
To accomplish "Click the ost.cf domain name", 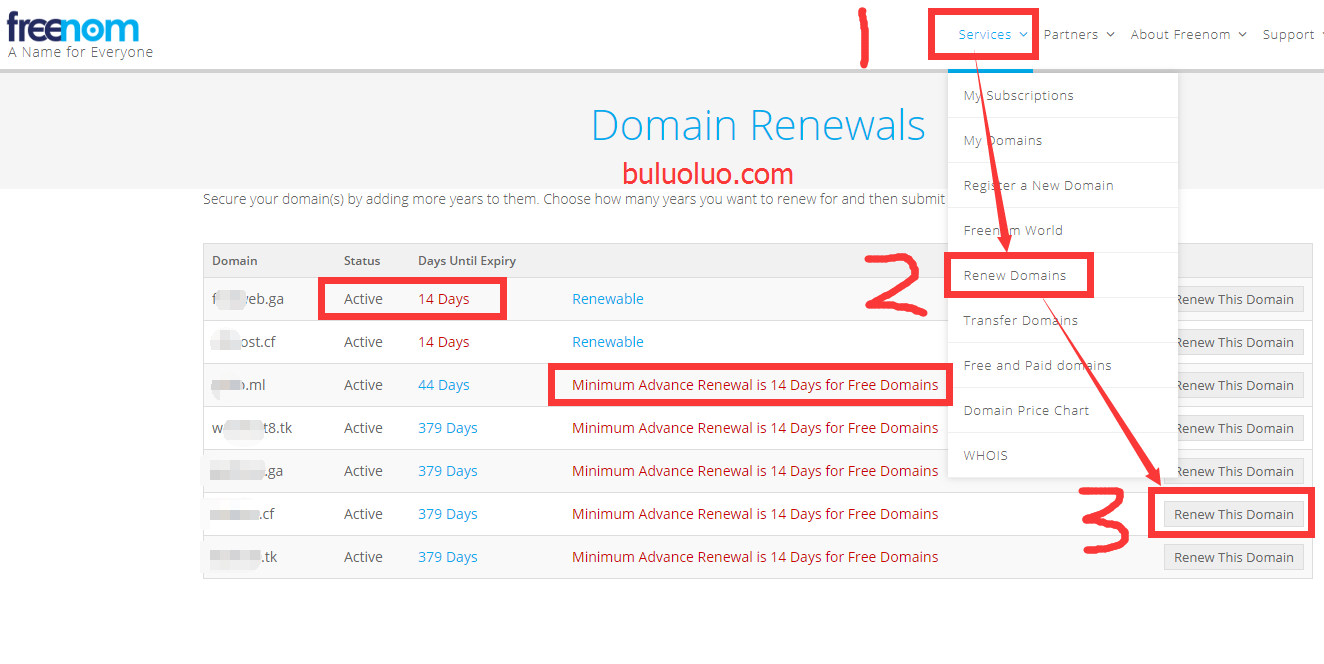I will click(243, 342).
